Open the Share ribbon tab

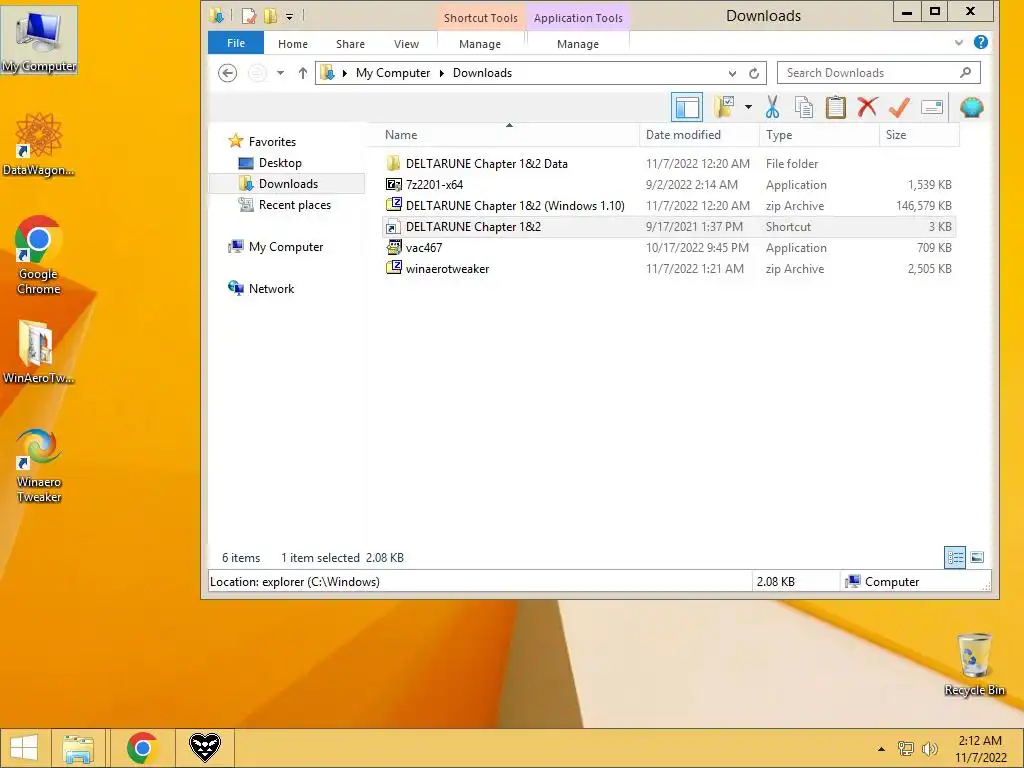click(x=350, y=44)
